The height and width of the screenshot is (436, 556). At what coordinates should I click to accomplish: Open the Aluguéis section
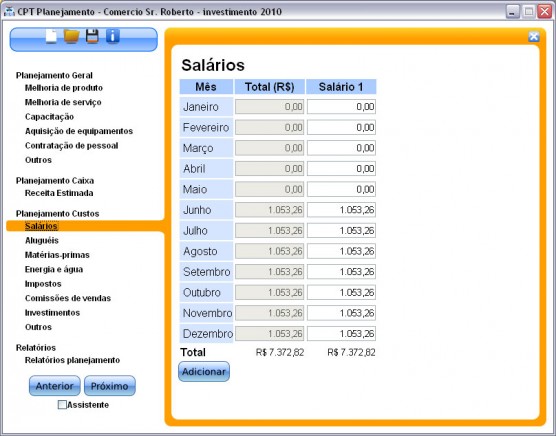coord(41,240)
